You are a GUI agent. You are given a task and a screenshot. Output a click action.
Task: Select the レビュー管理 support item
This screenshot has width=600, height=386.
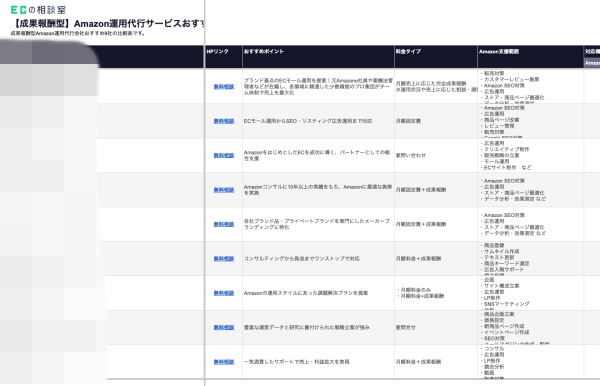pyautogui.click(x=497, y=126)
